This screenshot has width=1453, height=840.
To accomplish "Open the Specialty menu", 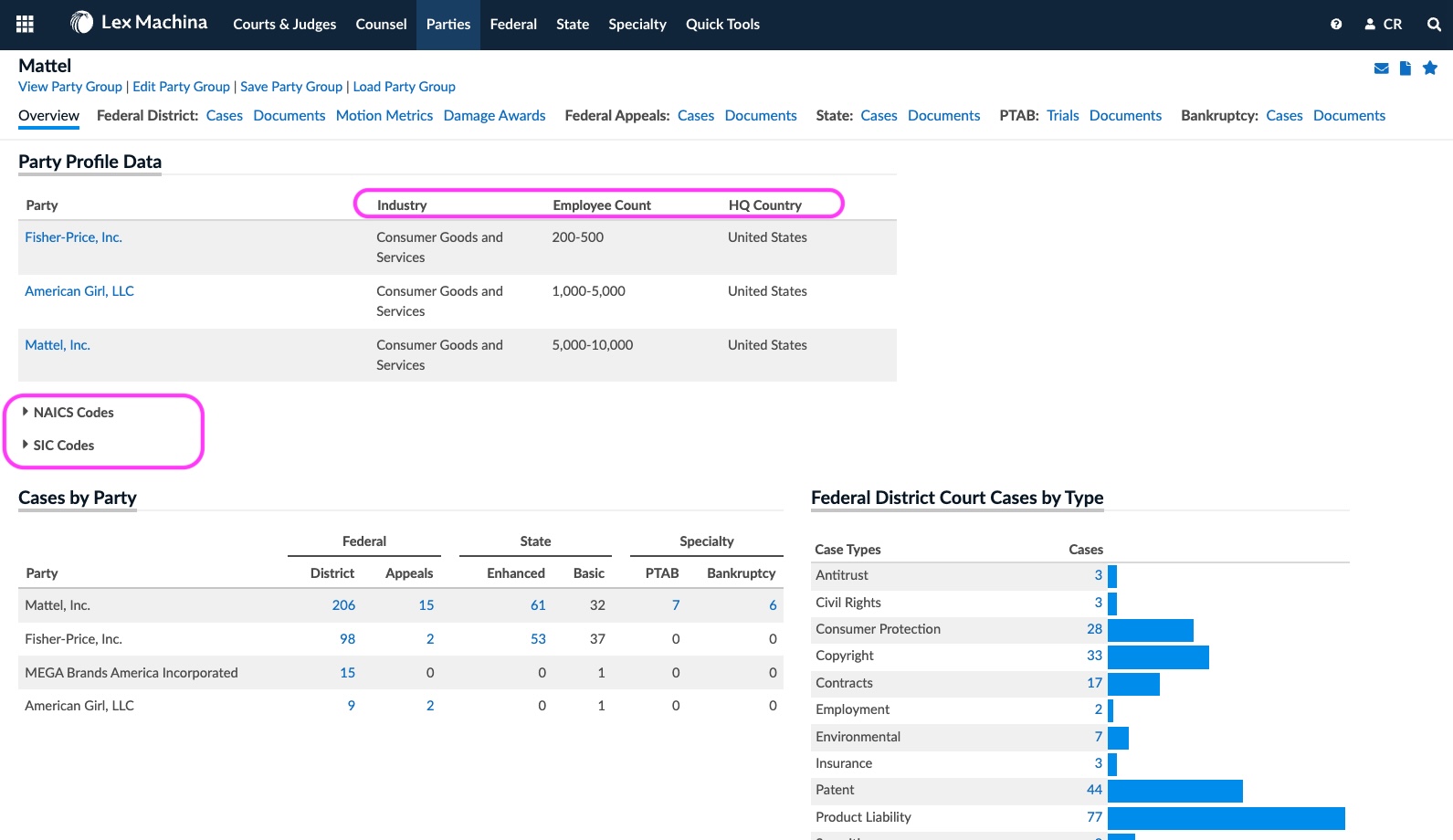I will click(x=637, y=25).
